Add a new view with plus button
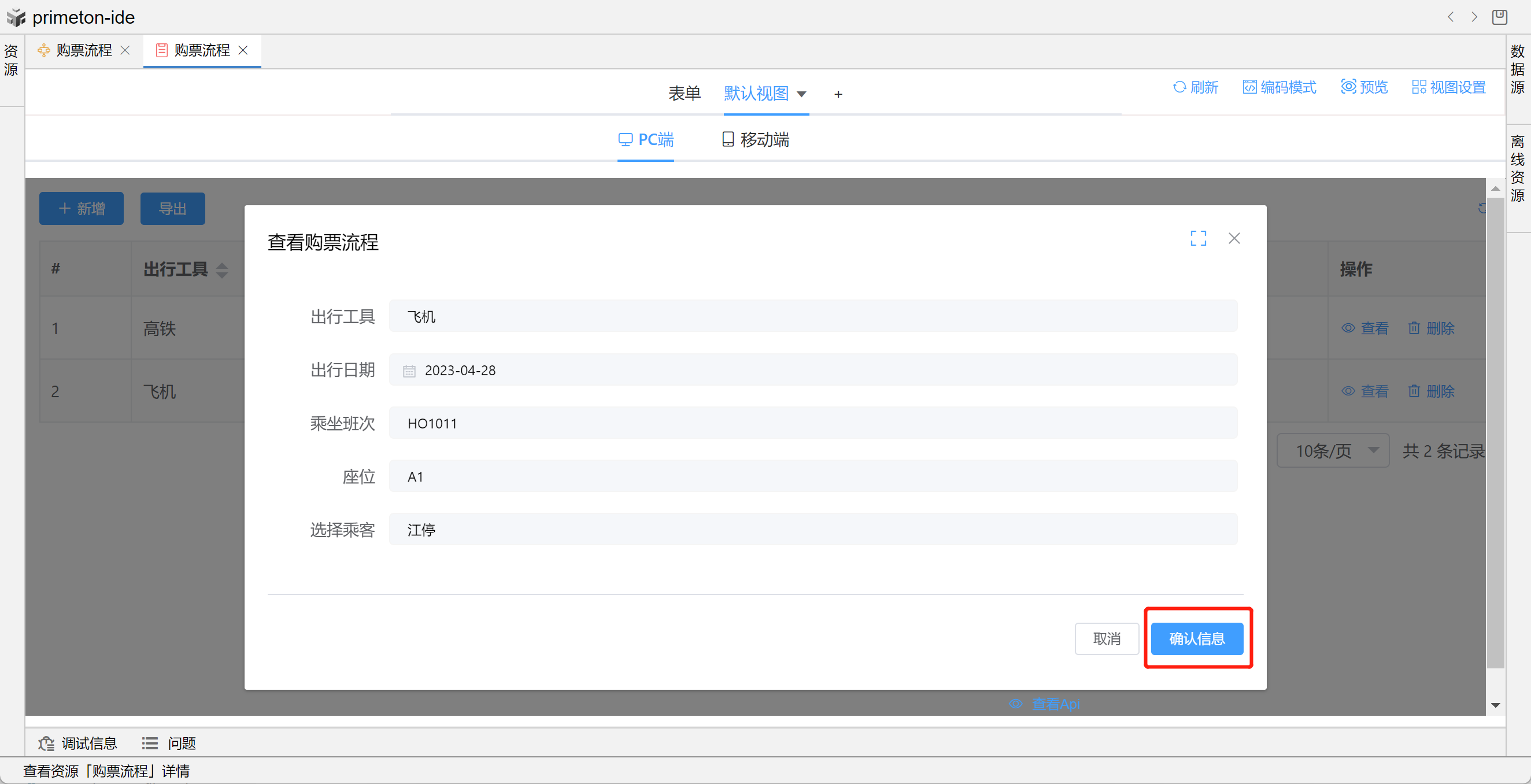This screenshot has width=1531, height=784. point(838,94)
